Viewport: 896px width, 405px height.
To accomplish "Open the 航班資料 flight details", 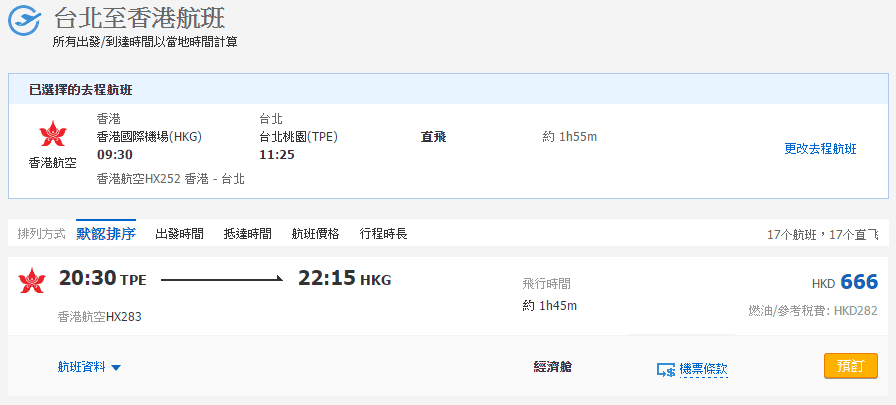I will [x=82, y=367].
